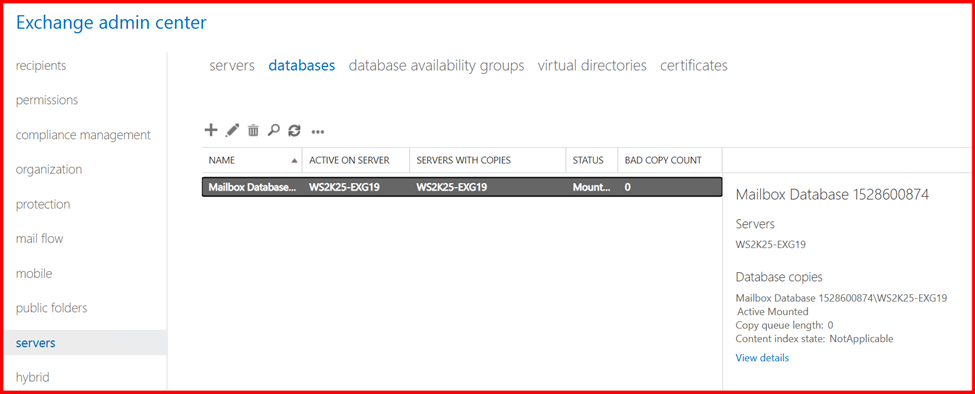The image size is (975, 394).
Task: Click WS2K25-EXG19 under Servers in details pane
Action: click(771, 244)
